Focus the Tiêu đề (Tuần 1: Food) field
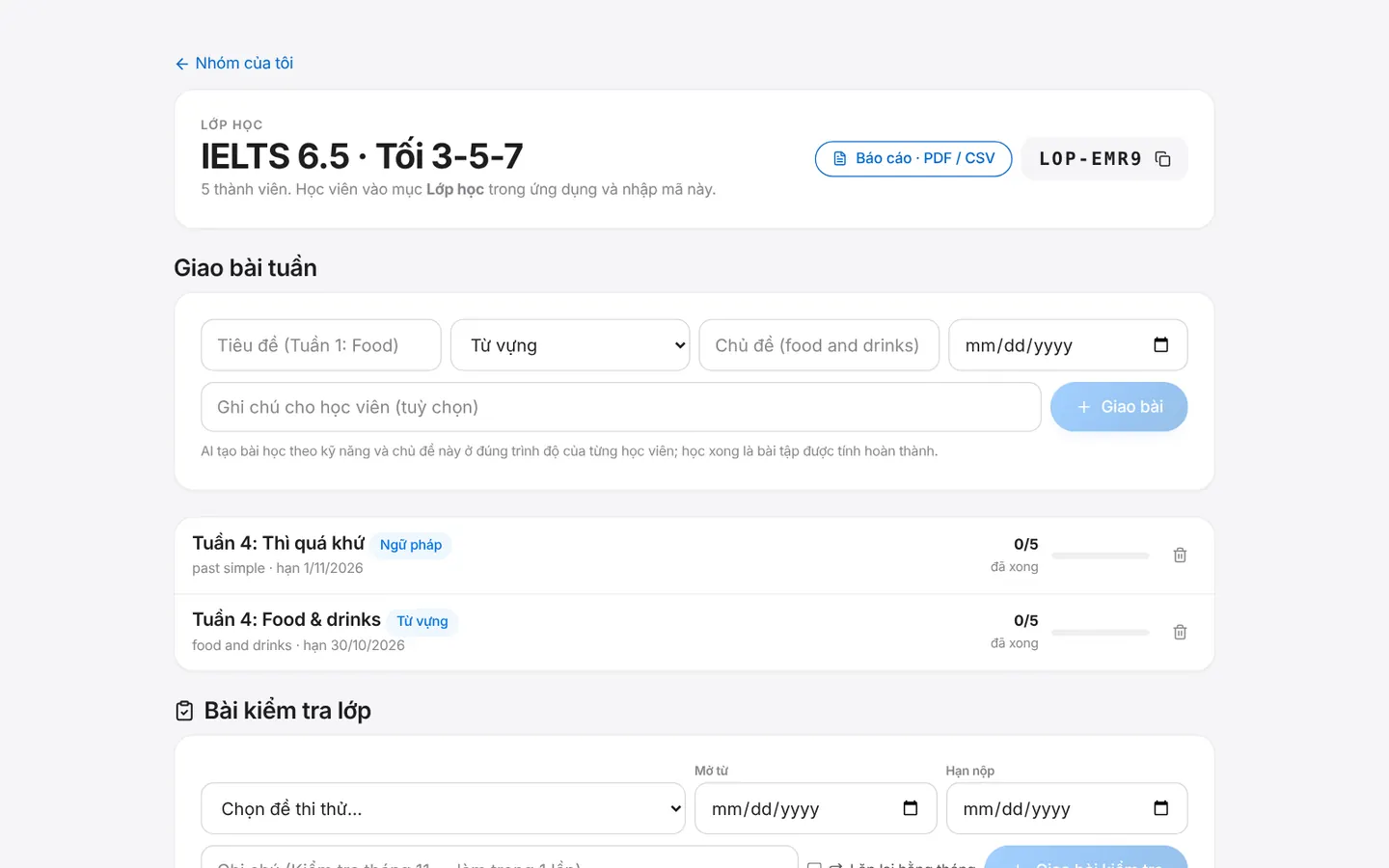 tap(321, 345)
